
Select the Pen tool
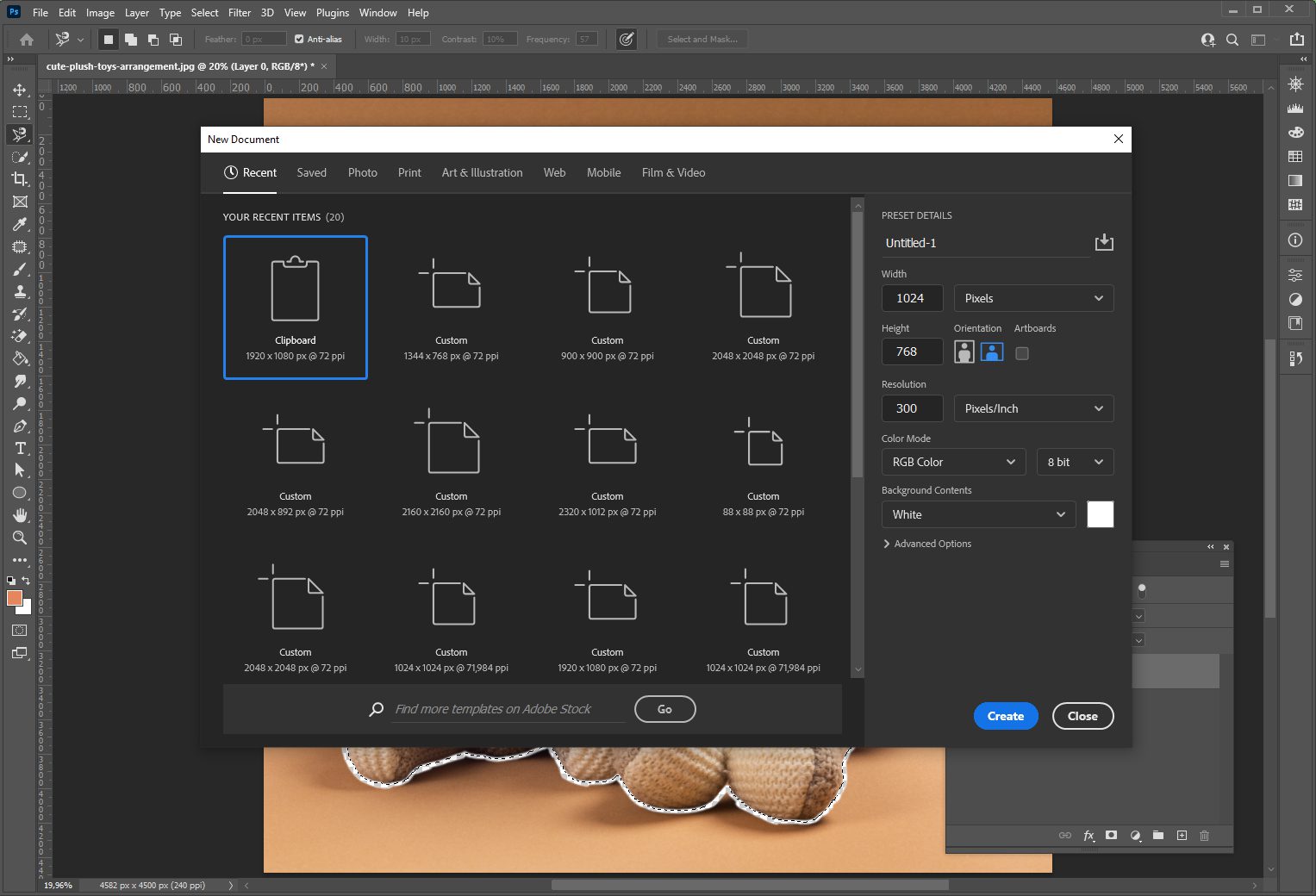(x=20, y=426)
